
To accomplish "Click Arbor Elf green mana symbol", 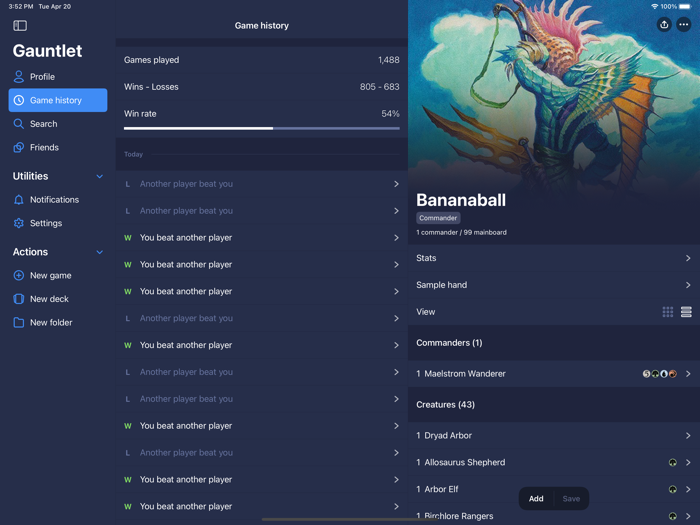I will click(x=672, y=489).
